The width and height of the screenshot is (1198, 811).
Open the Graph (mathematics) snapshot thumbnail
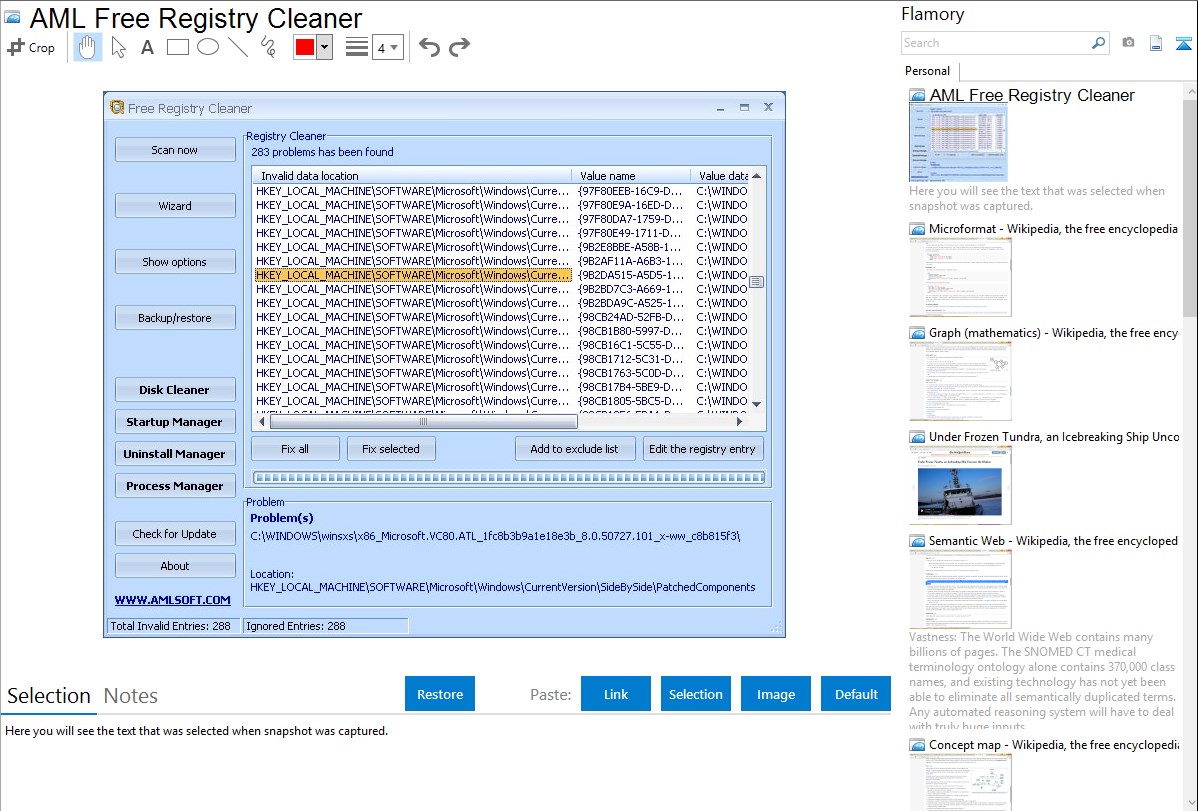click(x=960, y=381)
